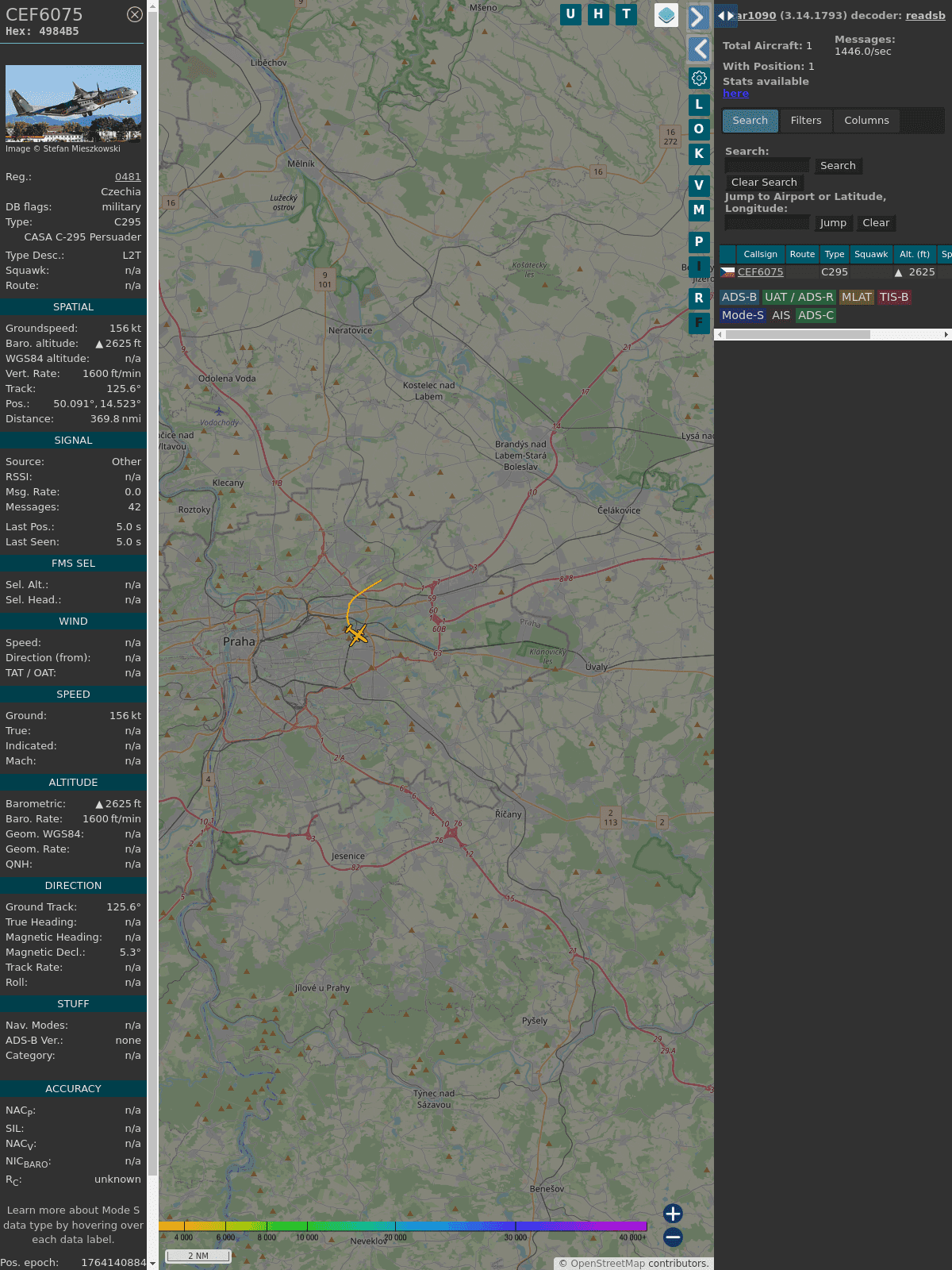Viewport: 952px width, 1270px height.
Task: Open the Stats available here link
Action: click(735, 93)
